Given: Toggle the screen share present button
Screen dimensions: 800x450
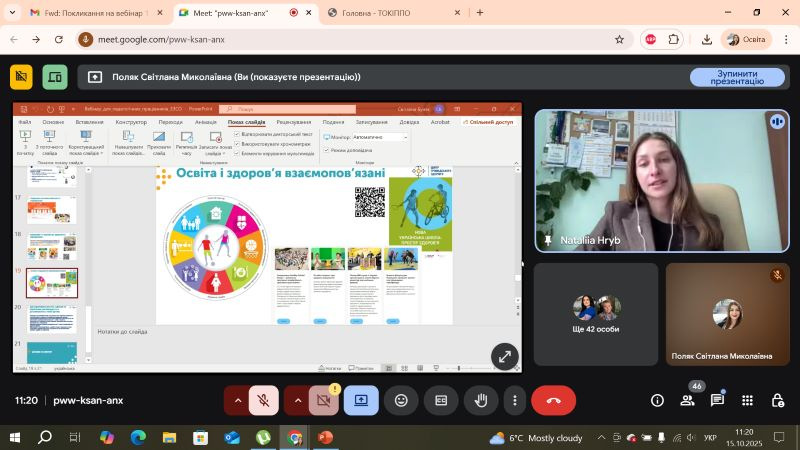Looking at the screenshot, I should [361, 400].
